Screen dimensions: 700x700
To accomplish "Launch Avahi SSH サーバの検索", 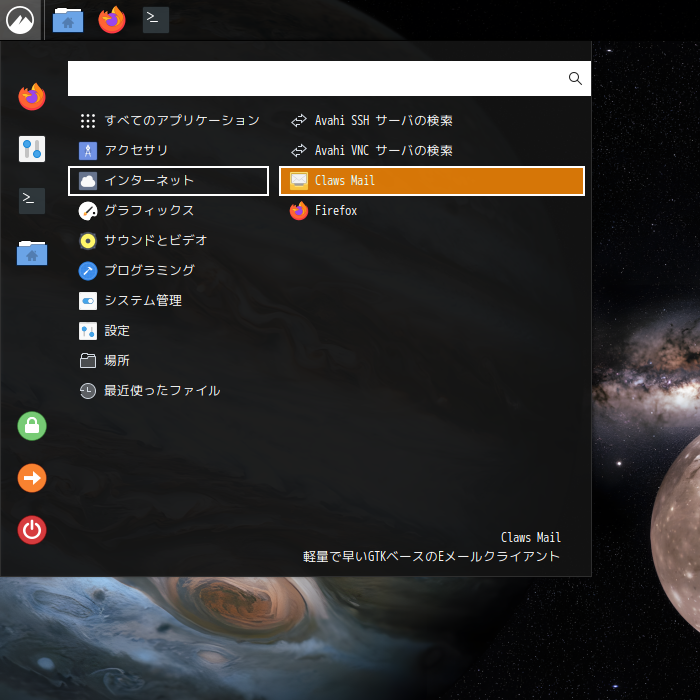I will point(432,121).
